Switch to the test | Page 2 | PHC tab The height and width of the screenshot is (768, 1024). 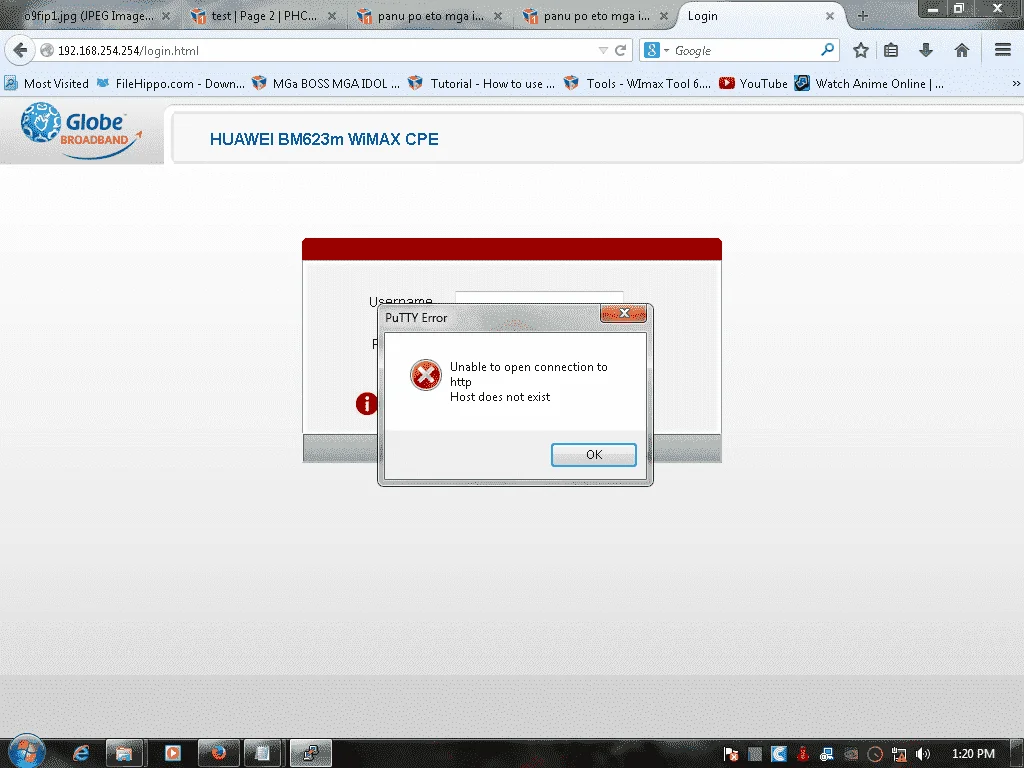264,16
